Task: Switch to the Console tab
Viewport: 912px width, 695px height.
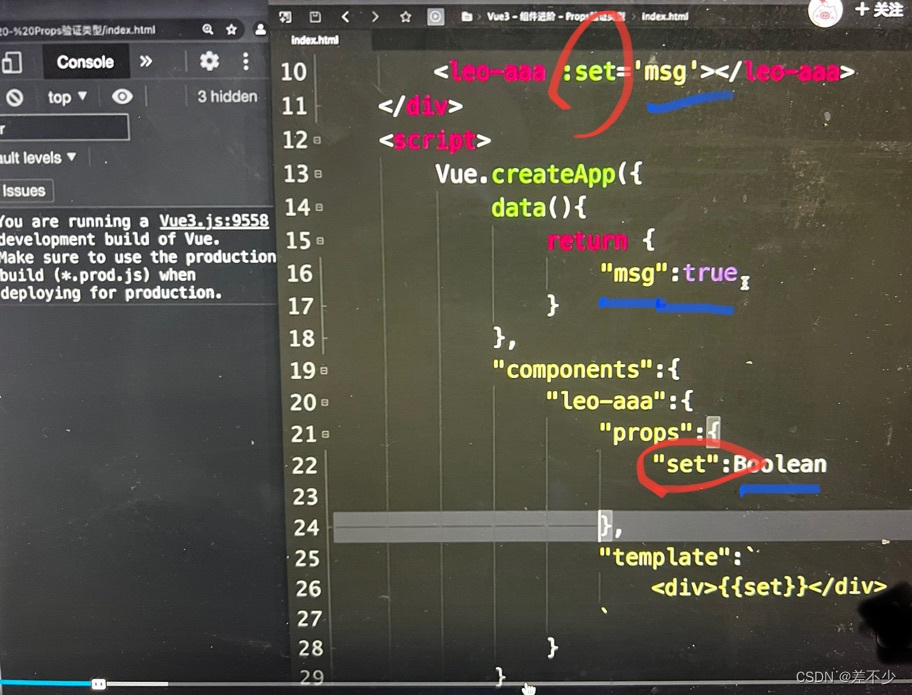Action: pyautogui.click(x=85, y=62)
